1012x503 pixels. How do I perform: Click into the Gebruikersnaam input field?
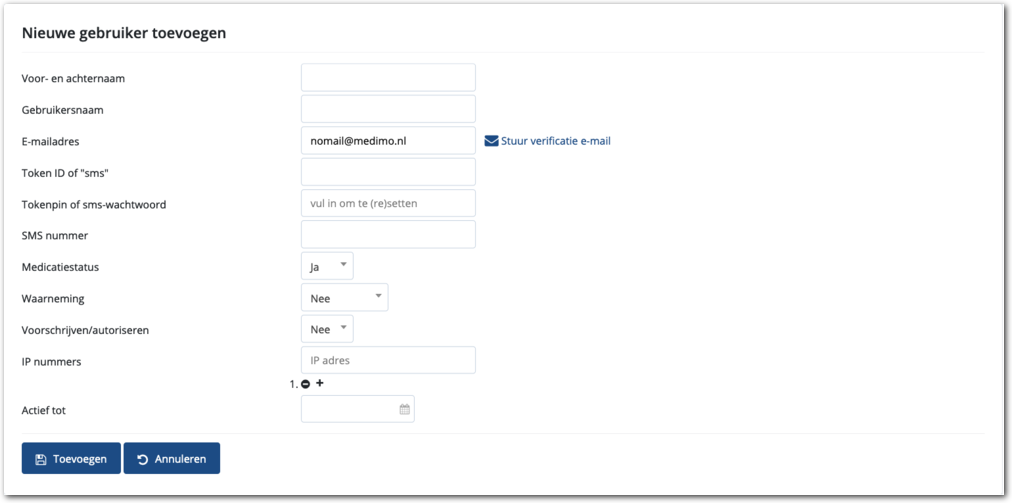point(388,109)
